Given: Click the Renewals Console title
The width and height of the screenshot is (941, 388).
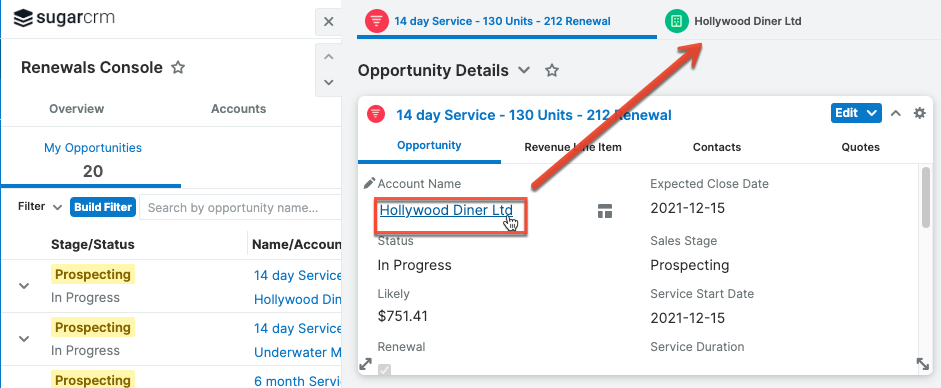Looking at the screenshot, I should [92, 67].
